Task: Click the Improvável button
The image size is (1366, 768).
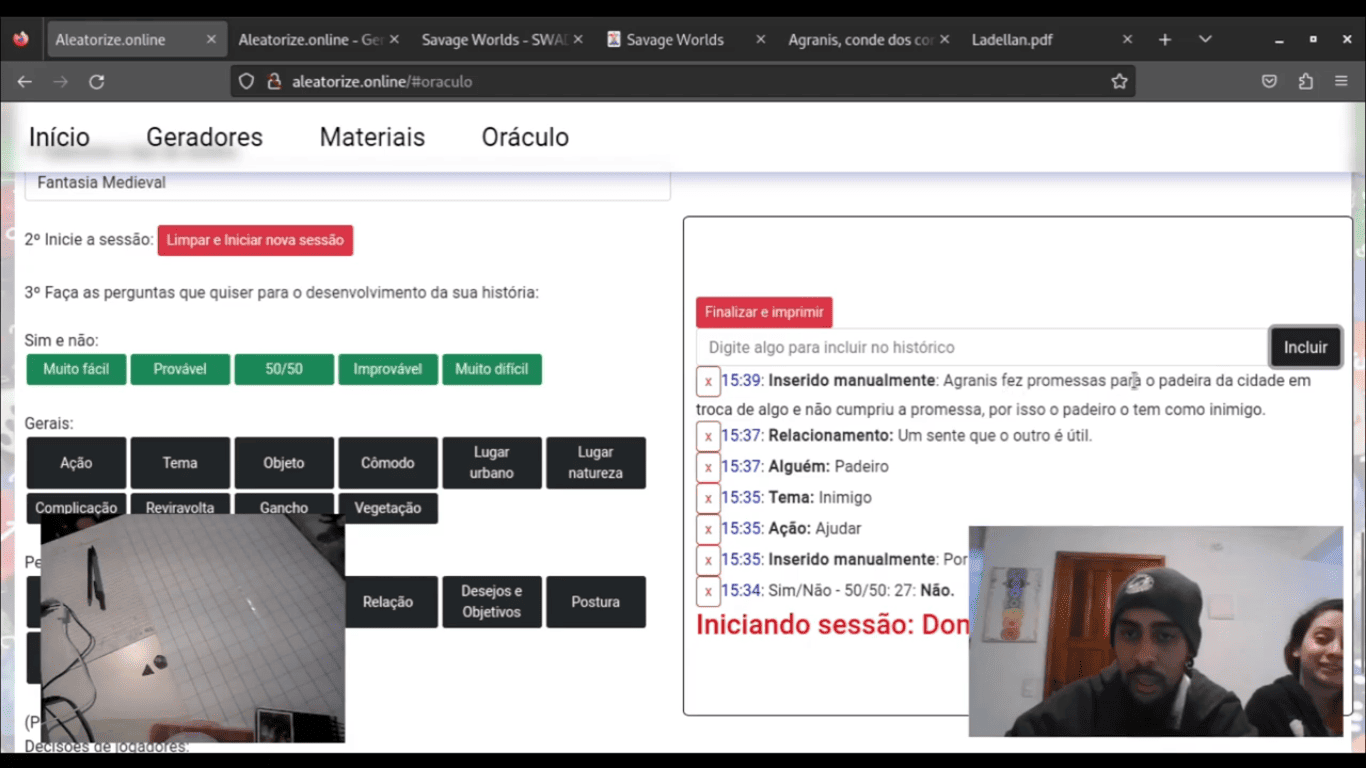Action: pyautogui.click(x=388, y=369)
